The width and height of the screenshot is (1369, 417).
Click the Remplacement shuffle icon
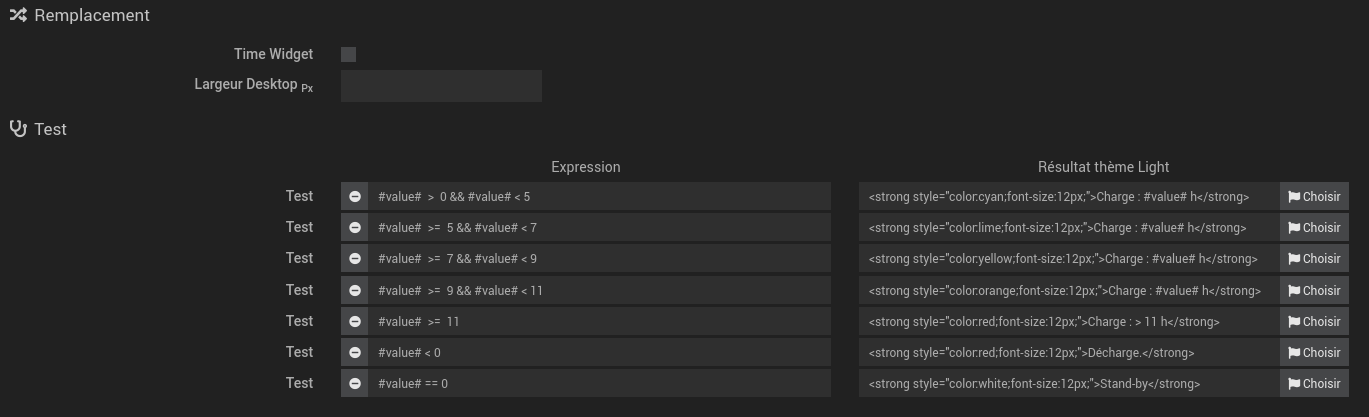18,15
